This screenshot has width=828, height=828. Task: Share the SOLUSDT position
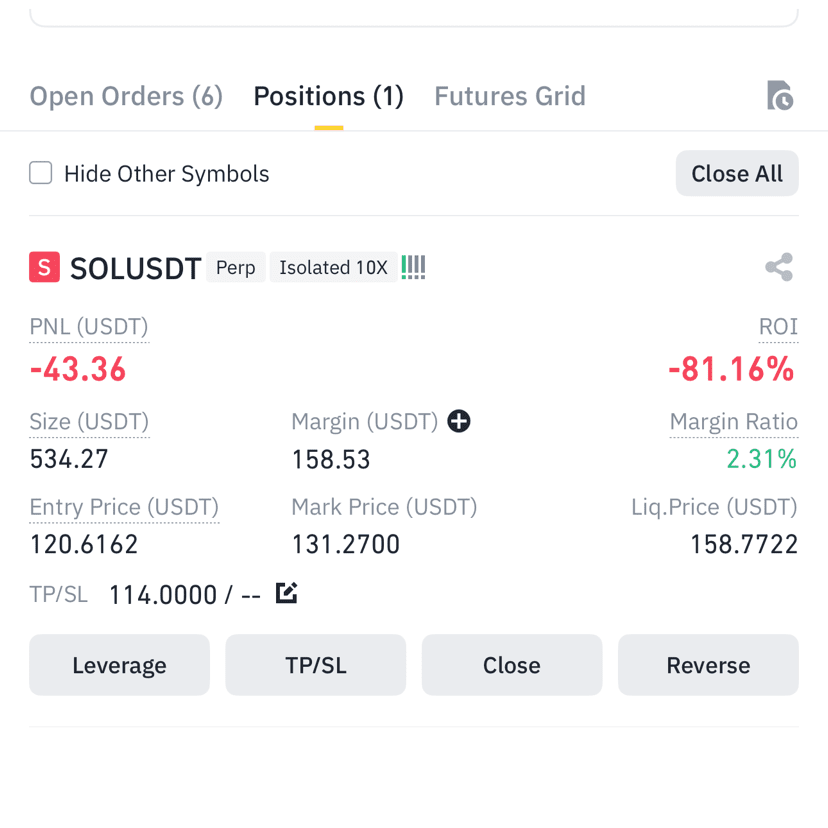(x=779, y=267)
